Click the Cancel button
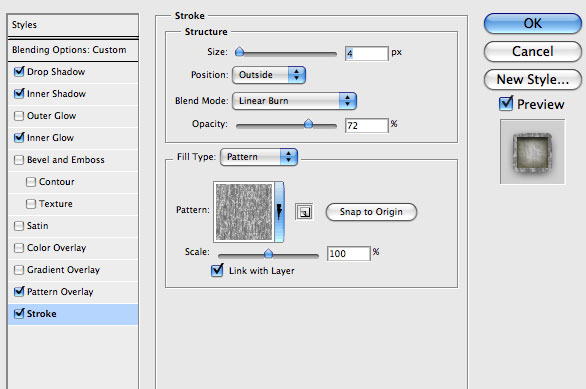The width and height of the screenshot is (586, 389). pos(533,52)
